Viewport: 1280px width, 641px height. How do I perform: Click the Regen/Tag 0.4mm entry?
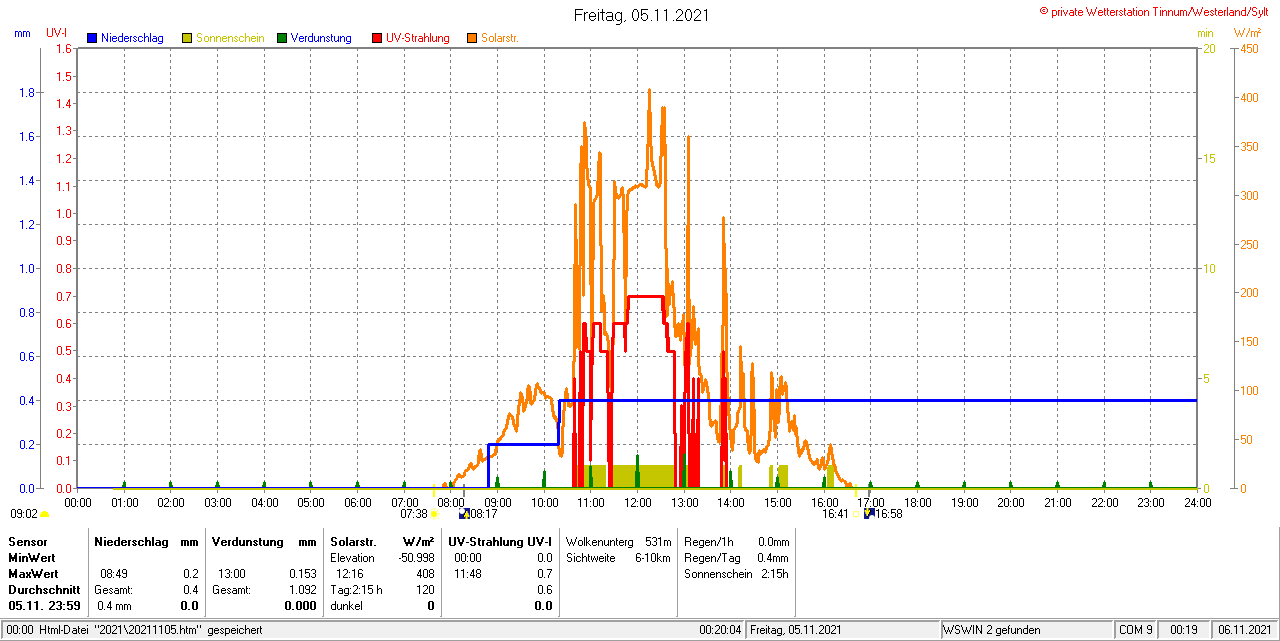pyautogui.click(x=736, y=557)
